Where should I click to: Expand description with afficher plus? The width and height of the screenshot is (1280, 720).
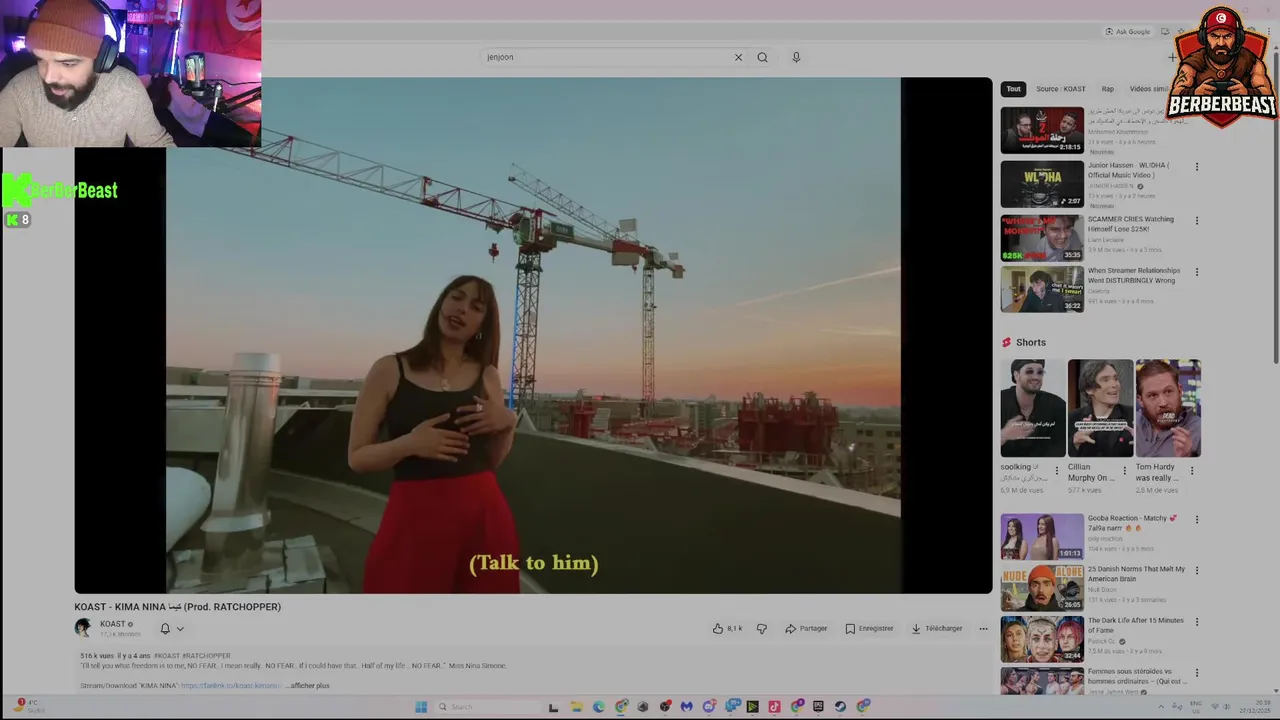click(309, 686)
